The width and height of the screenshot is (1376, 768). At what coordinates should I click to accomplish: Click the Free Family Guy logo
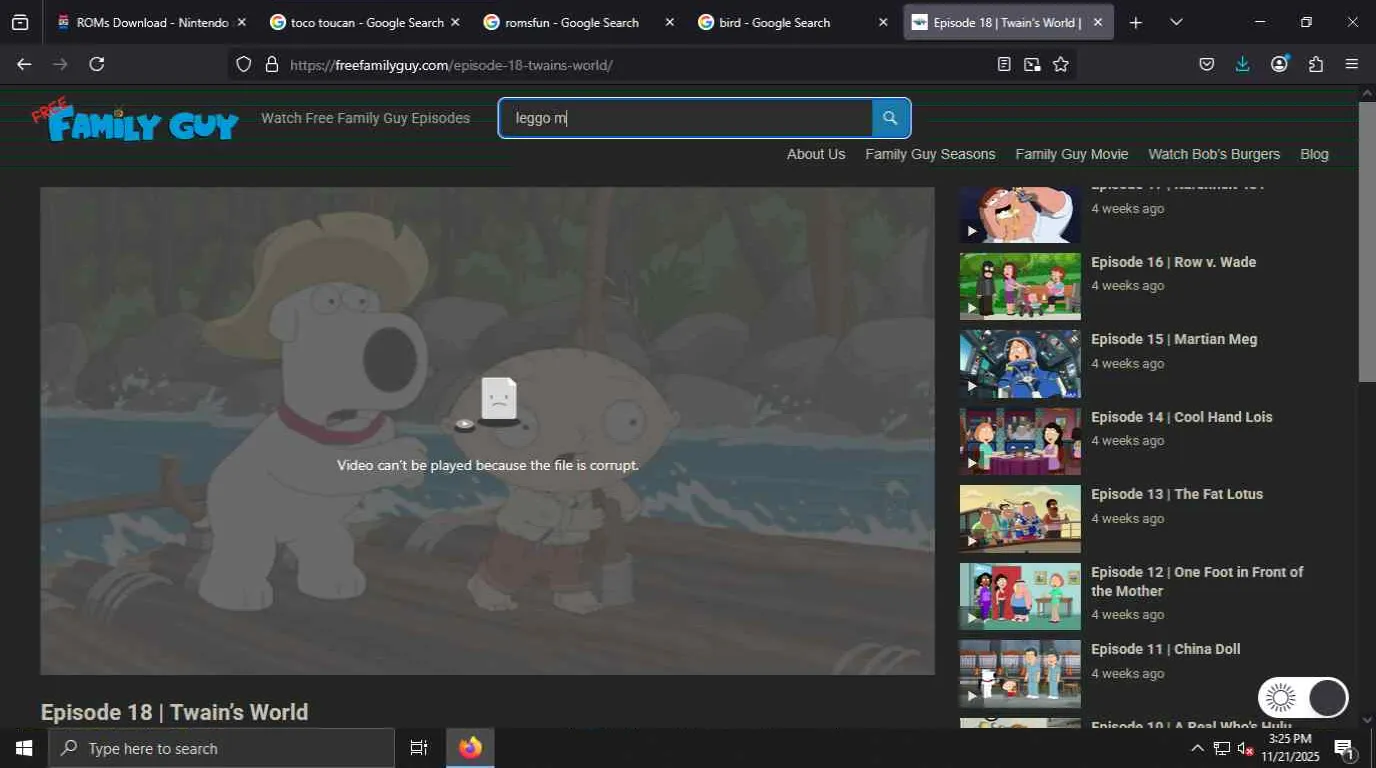point(135,121)
